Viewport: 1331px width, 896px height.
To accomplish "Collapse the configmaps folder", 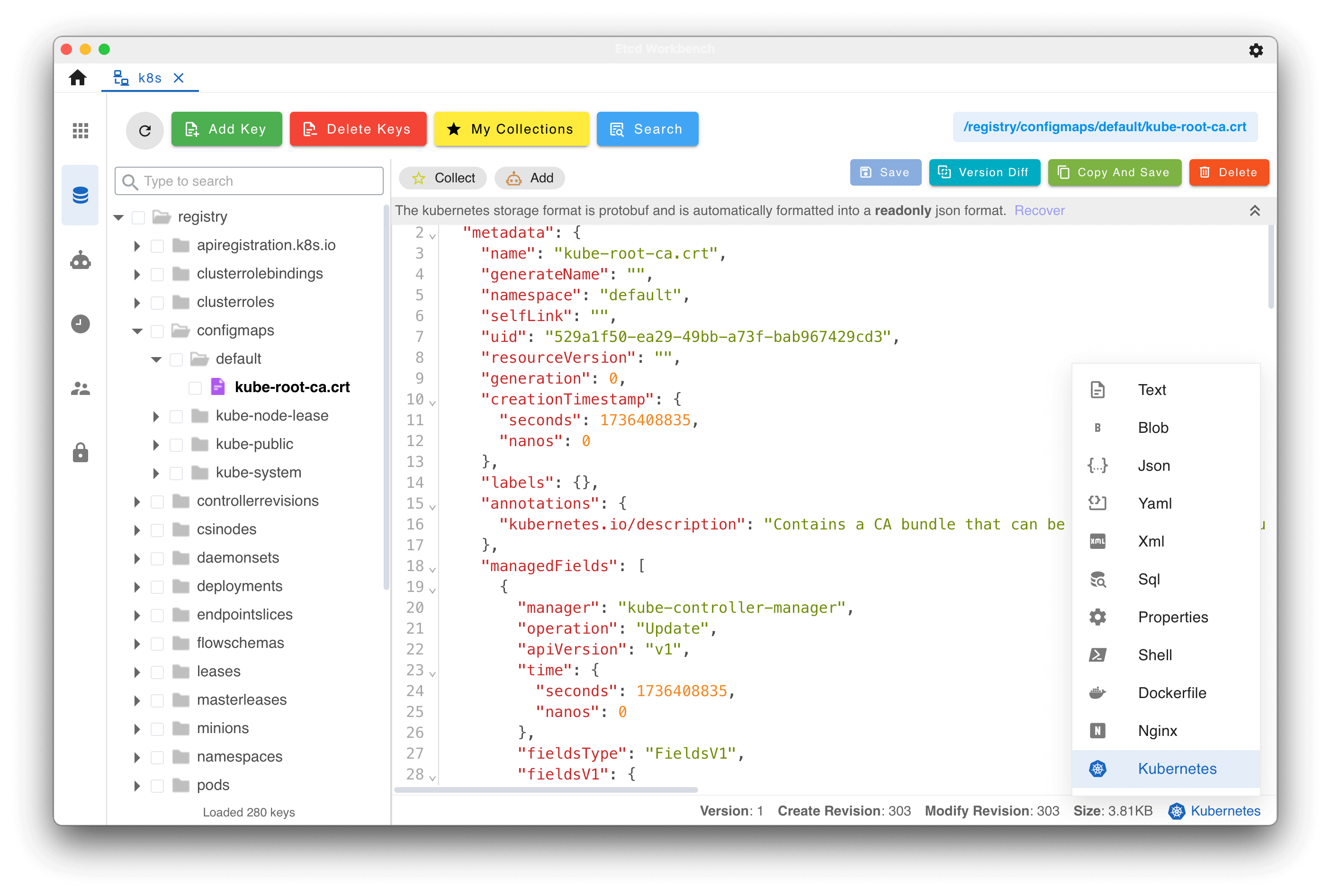I will coord(137,331).
